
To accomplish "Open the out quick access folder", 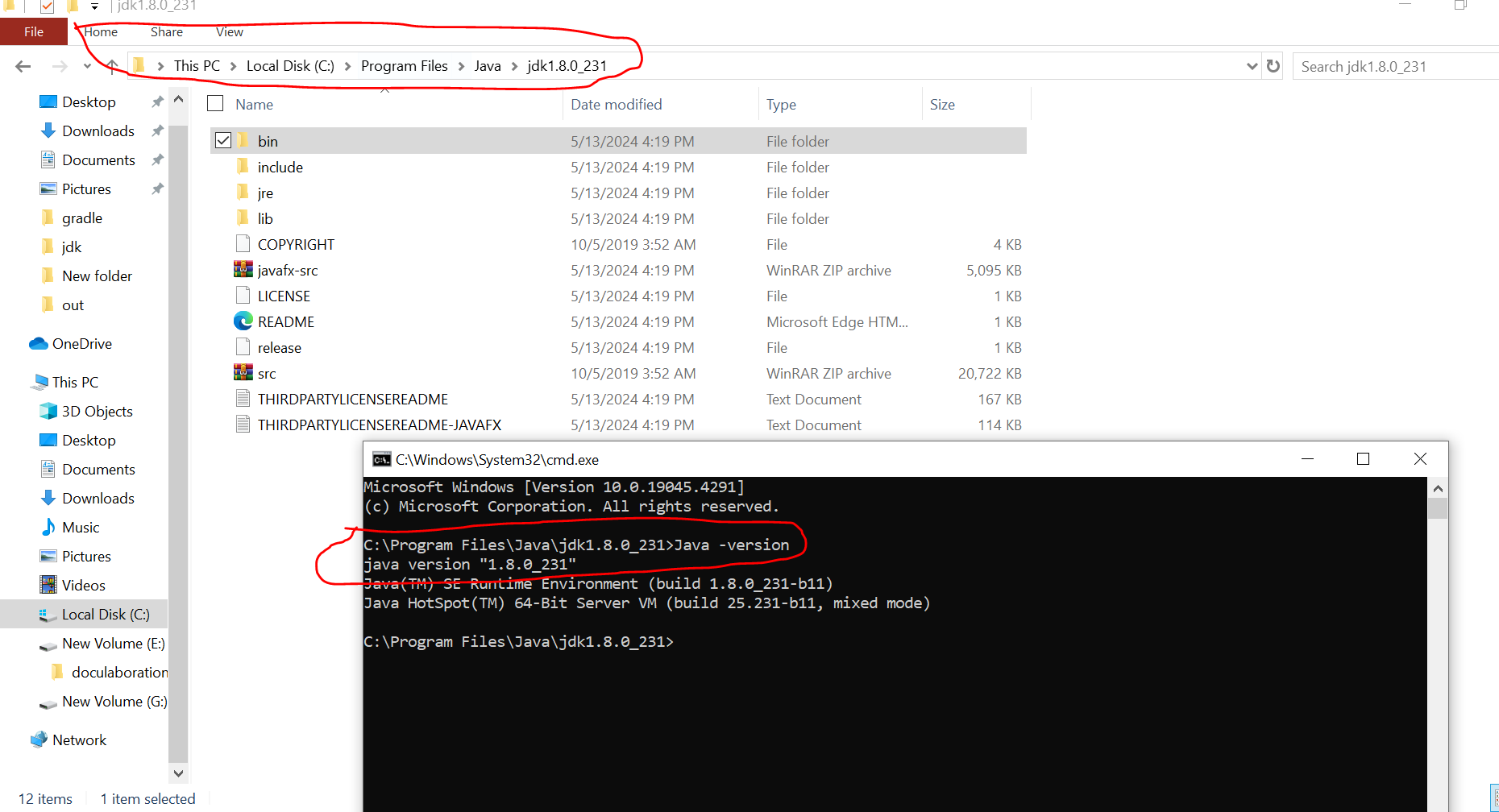I will click(x=62, y=305).
